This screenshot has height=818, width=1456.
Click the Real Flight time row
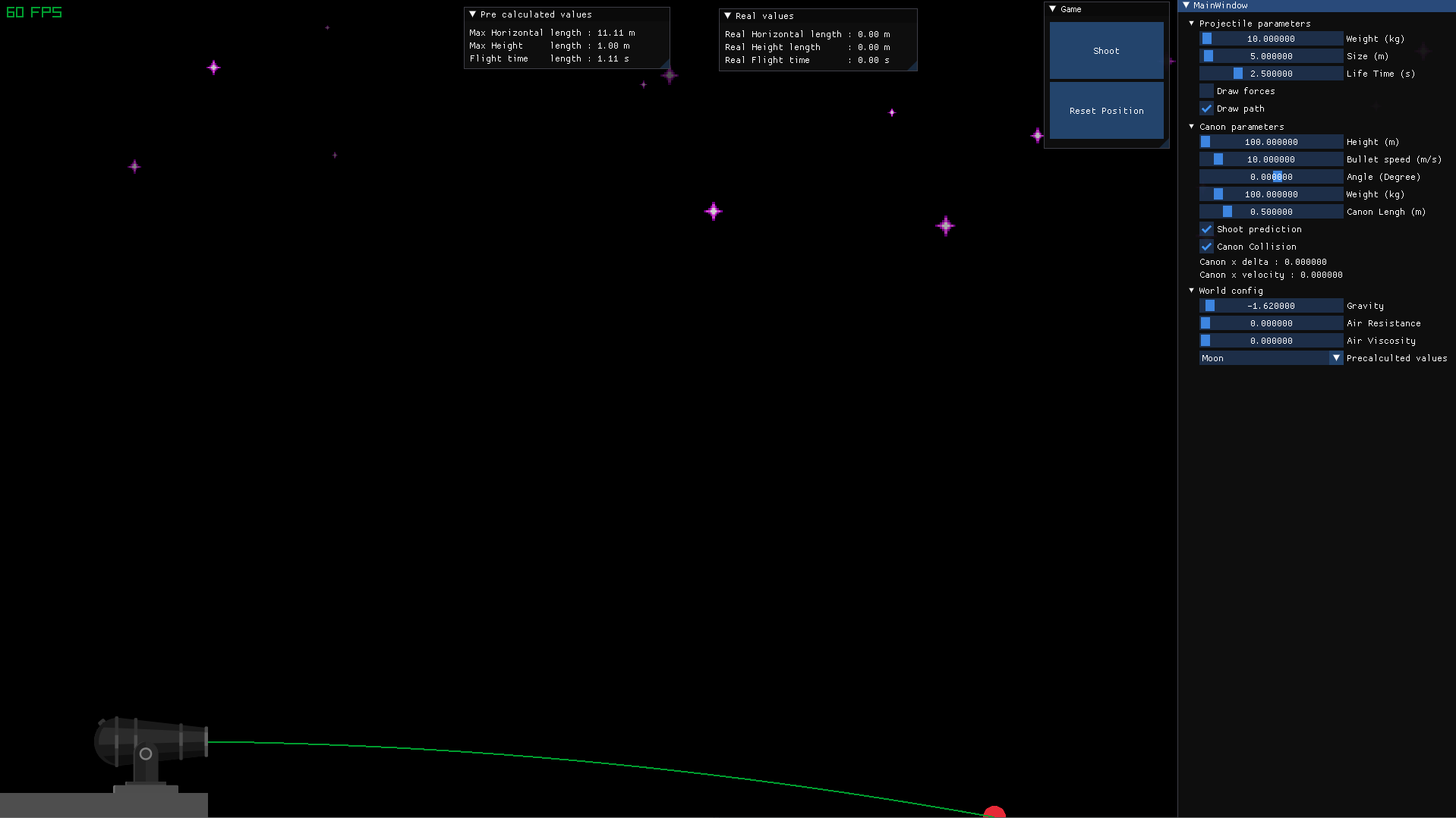[808, 60]
